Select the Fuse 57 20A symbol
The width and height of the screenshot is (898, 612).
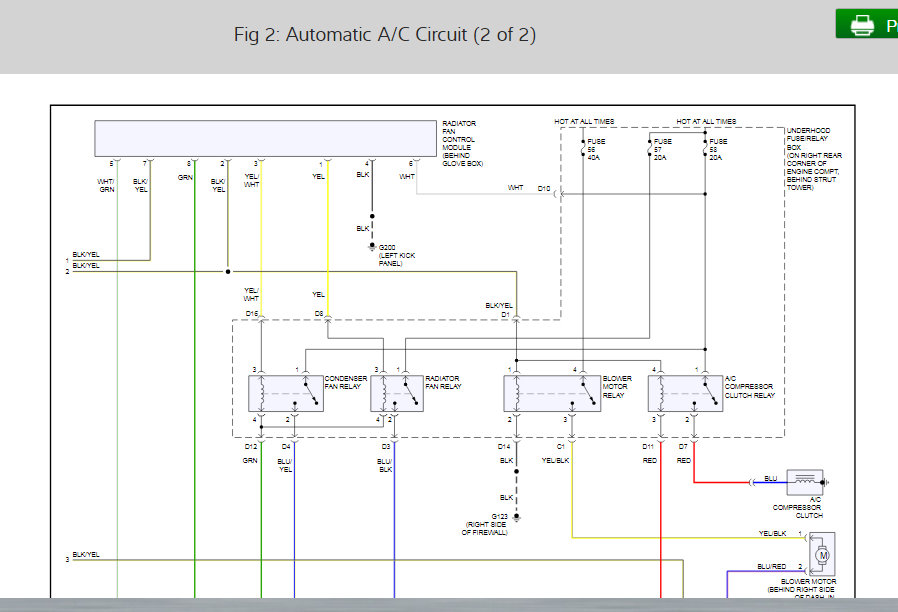[650, 149]
